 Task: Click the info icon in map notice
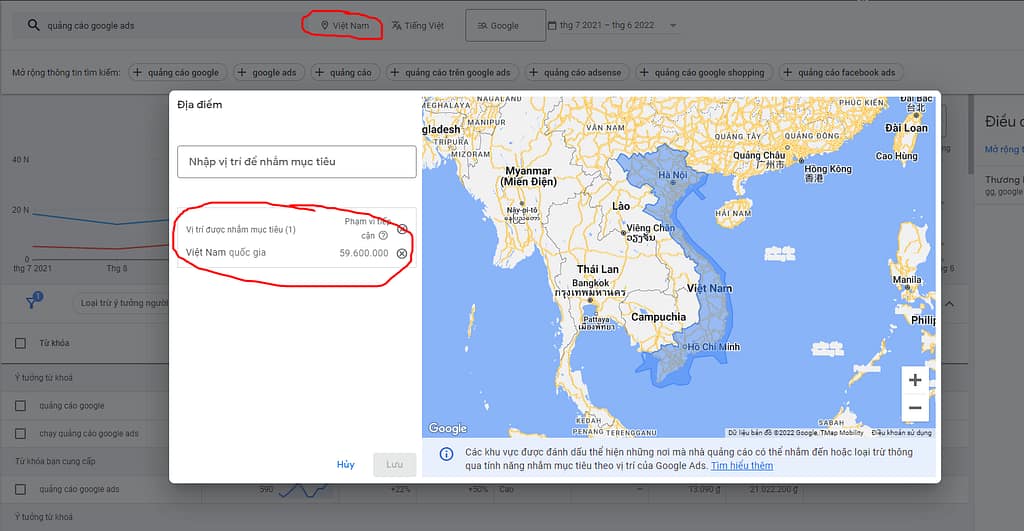(x=446, y=454)
